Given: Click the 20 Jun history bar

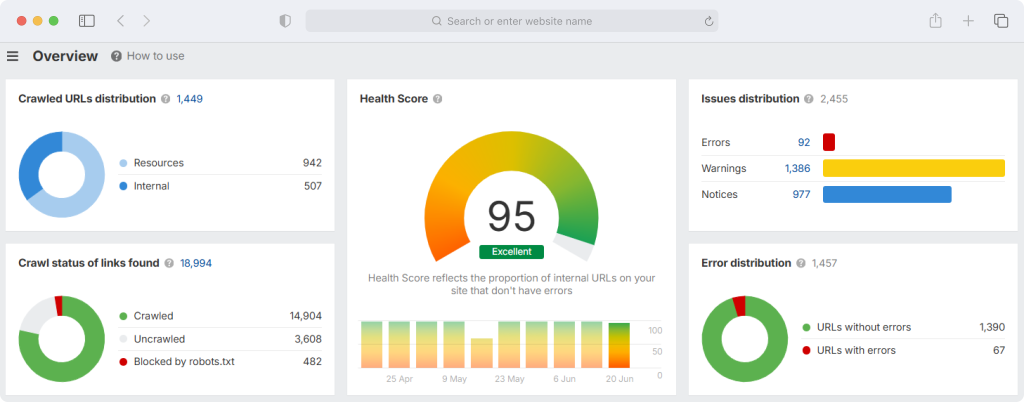Looking at the screenshot, I should point(619,345).
